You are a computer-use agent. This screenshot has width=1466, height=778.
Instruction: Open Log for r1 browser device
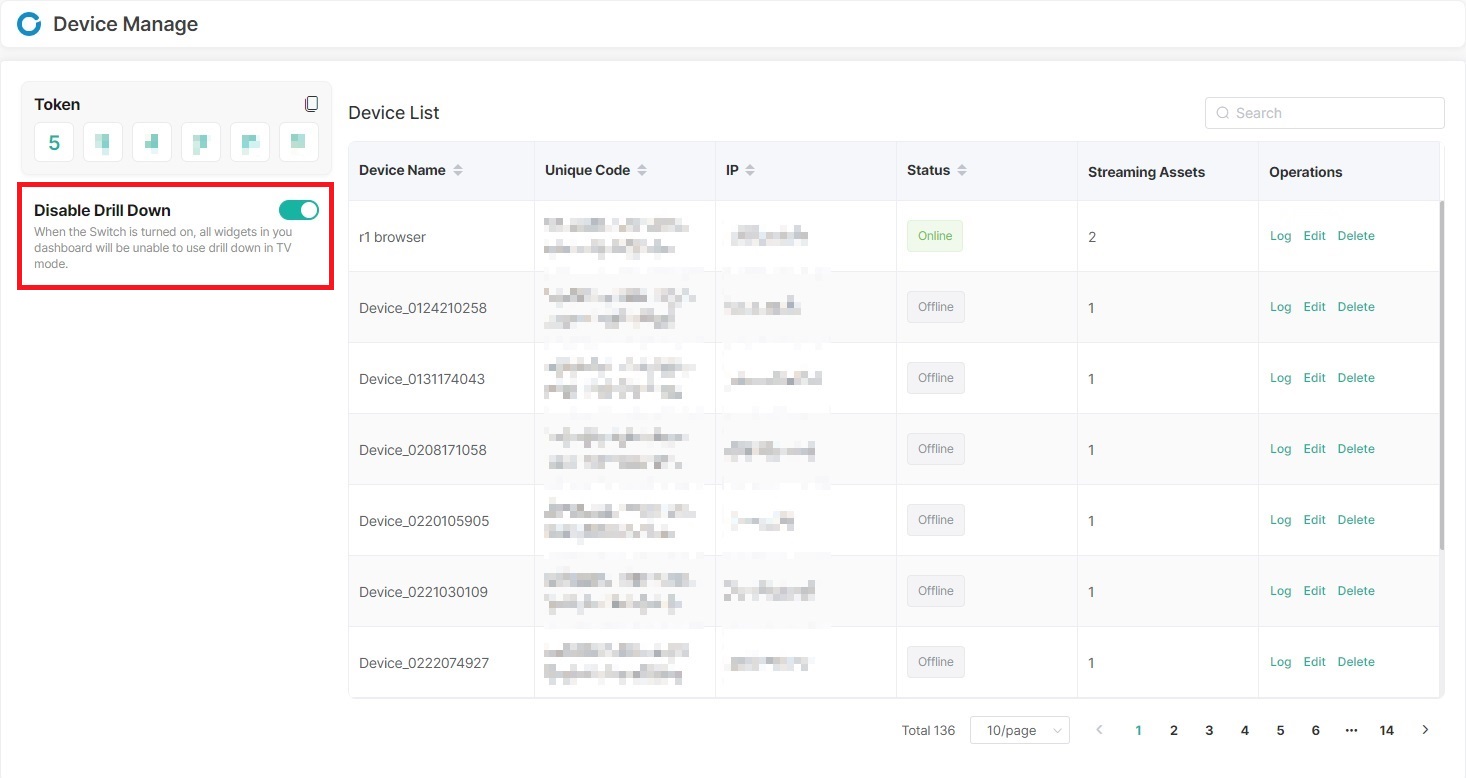tap(1280, 236)
